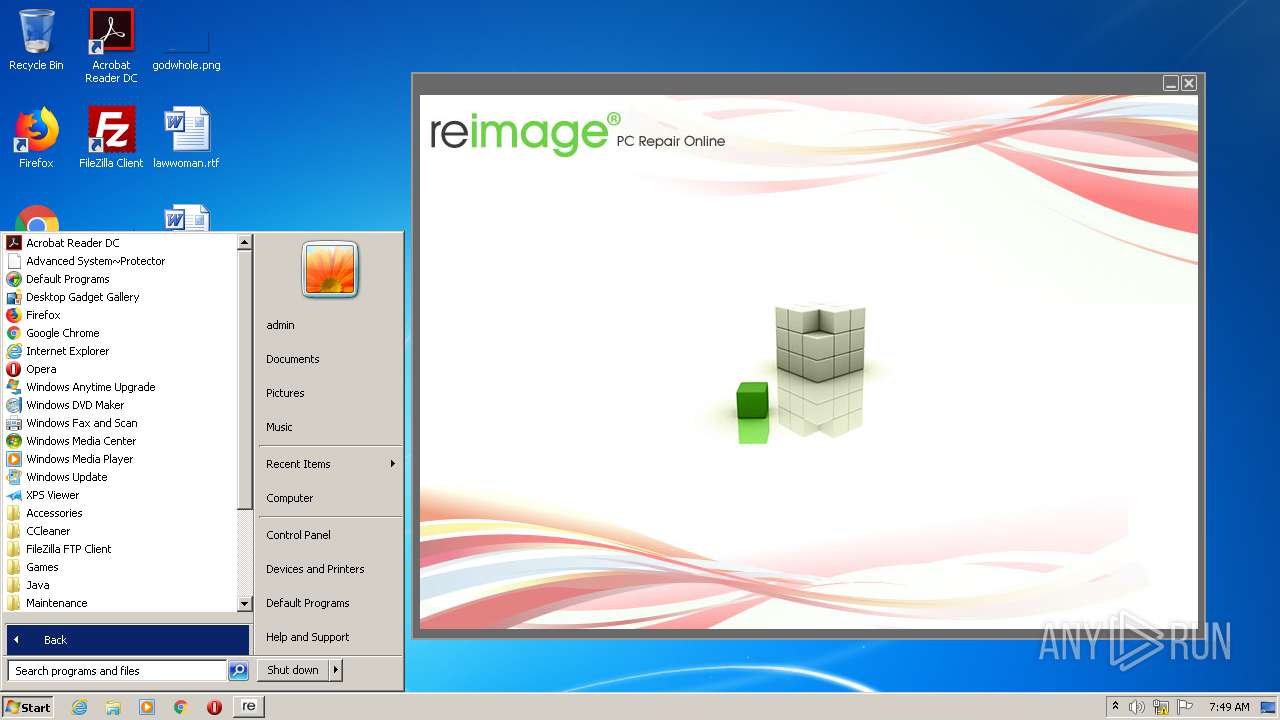Click the Start button
The height and width of the screenshot is (720, 1280).
(28, 707)
